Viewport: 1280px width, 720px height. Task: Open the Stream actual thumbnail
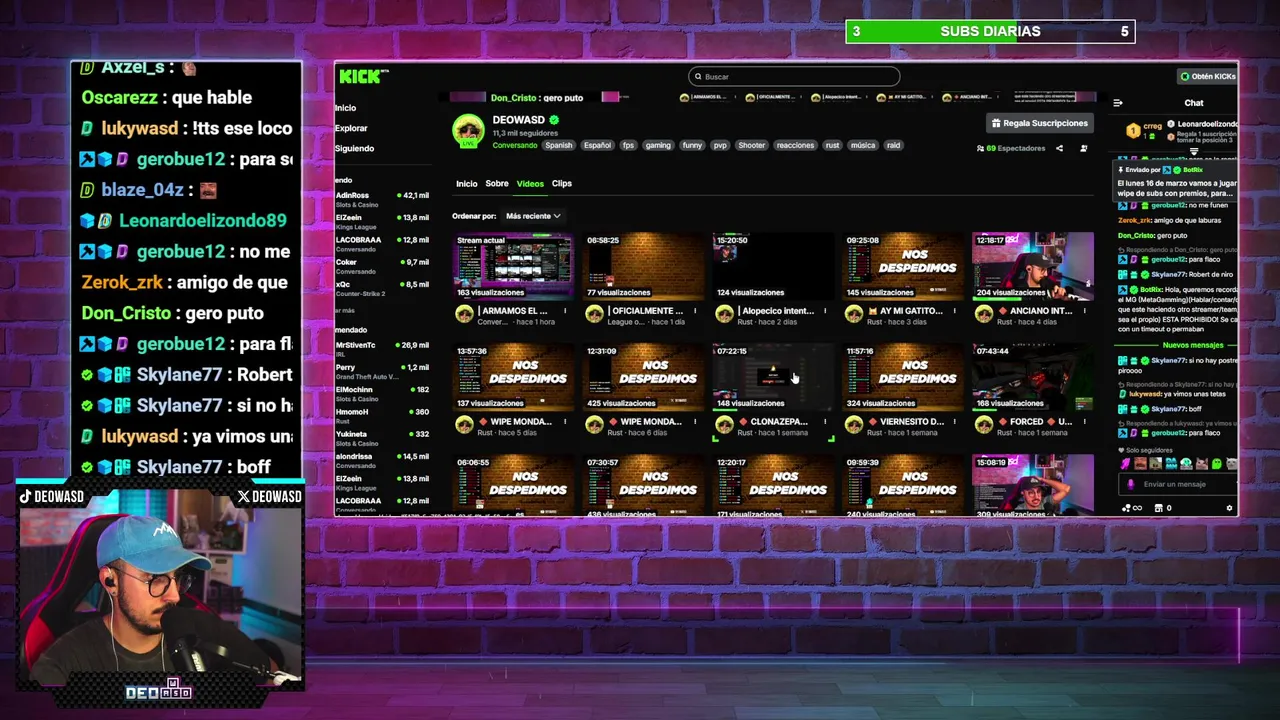[513, 266]
